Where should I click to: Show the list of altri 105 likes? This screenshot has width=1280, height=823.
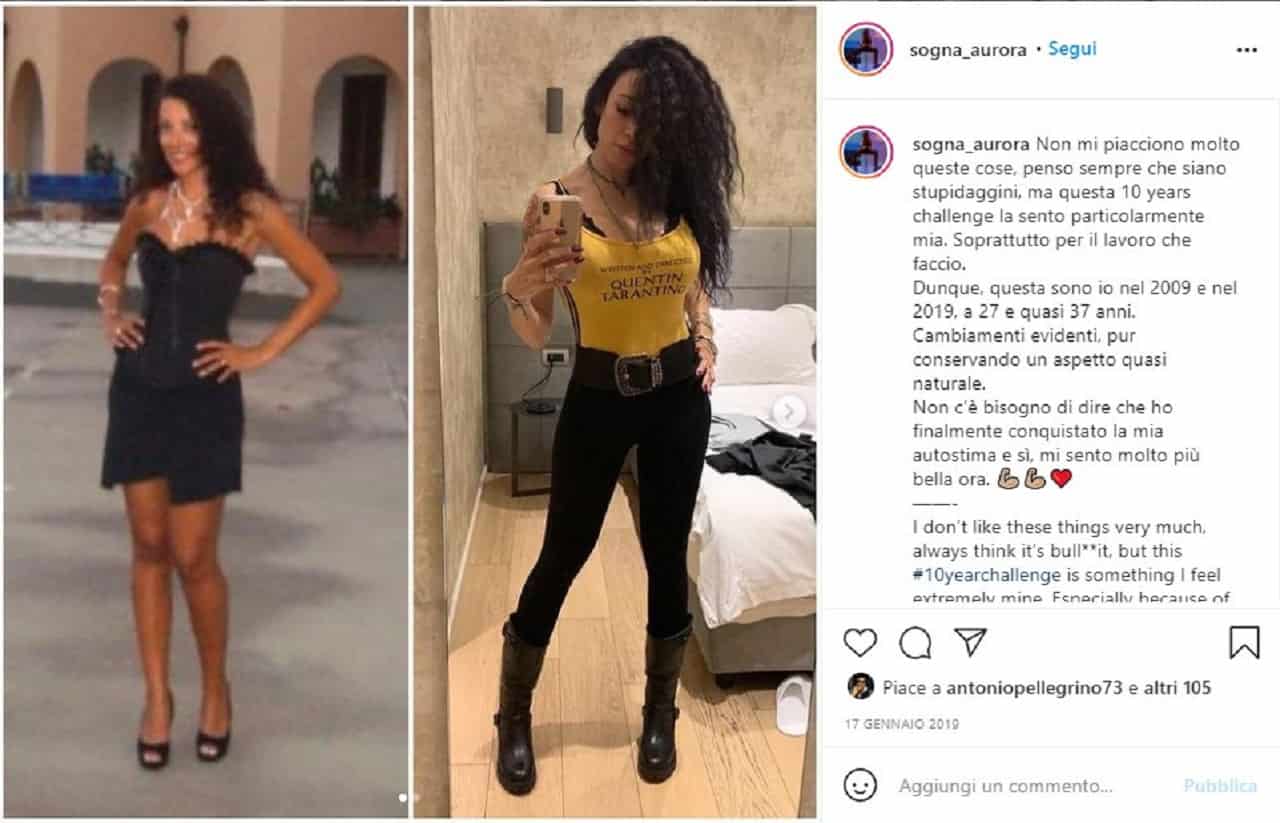click(1176, 688)
